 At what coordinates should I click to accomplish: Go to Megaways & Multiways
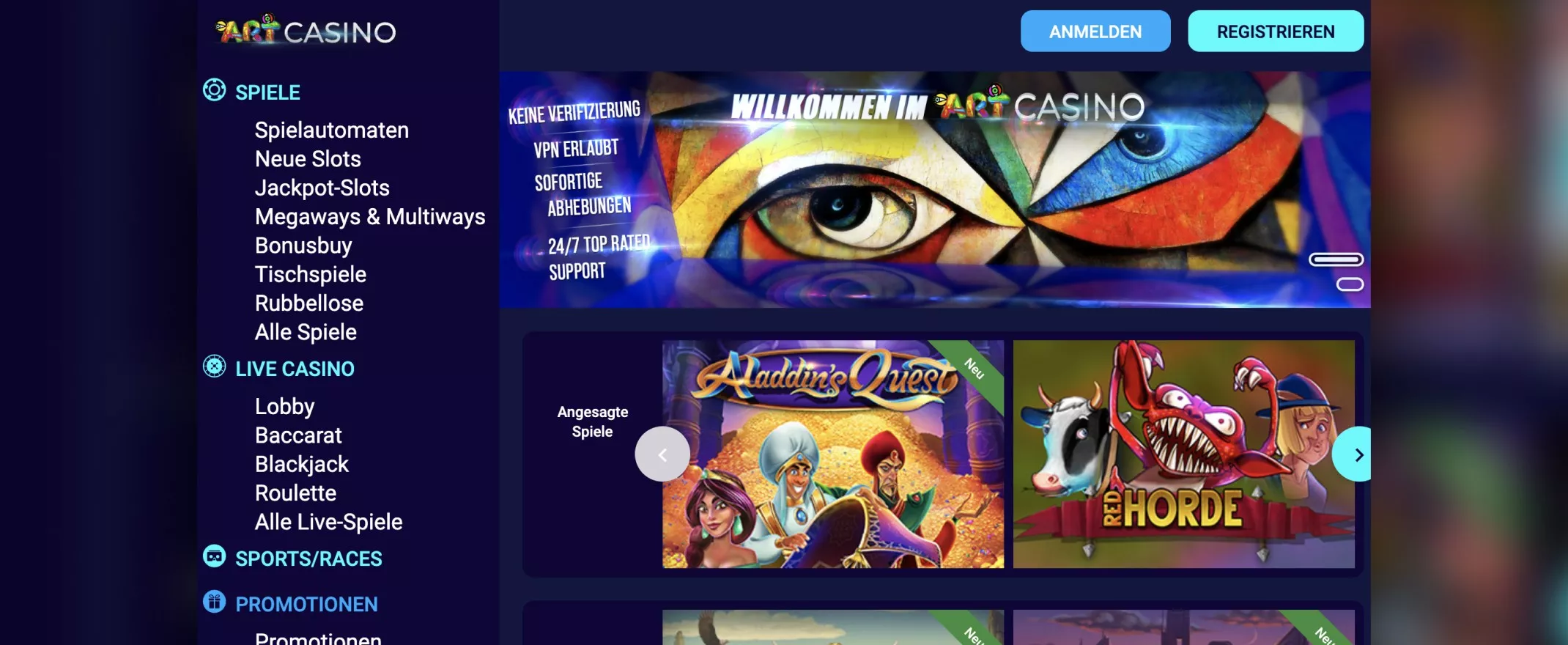click(370, 217)
